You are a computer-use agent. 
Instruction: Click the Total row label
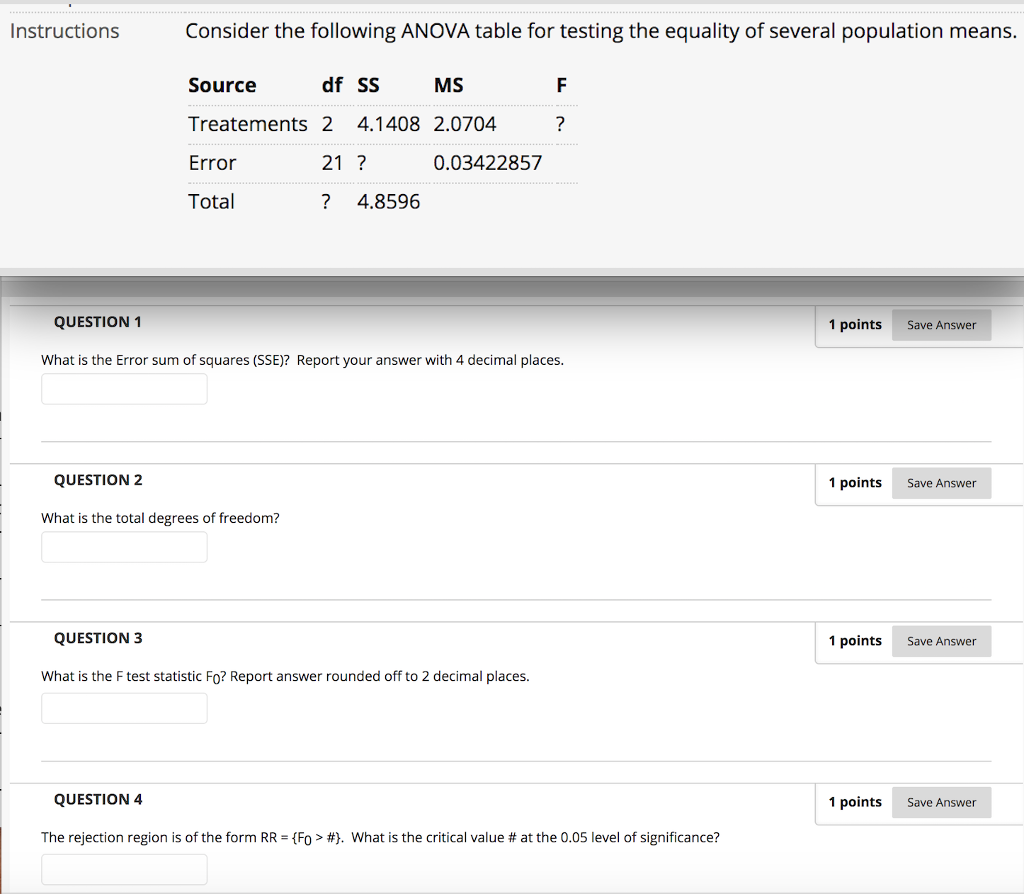(x=211, y=202)
